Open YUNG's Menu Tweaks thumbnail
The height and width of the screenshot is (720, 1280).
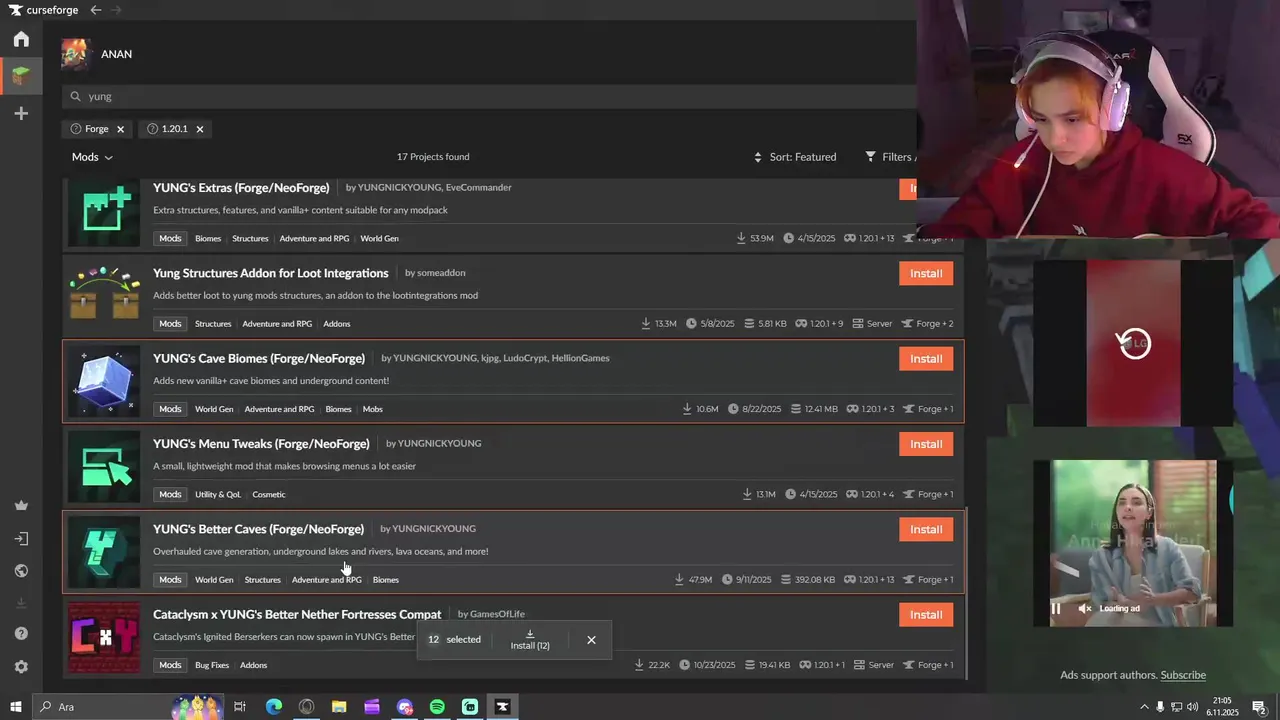104,467
